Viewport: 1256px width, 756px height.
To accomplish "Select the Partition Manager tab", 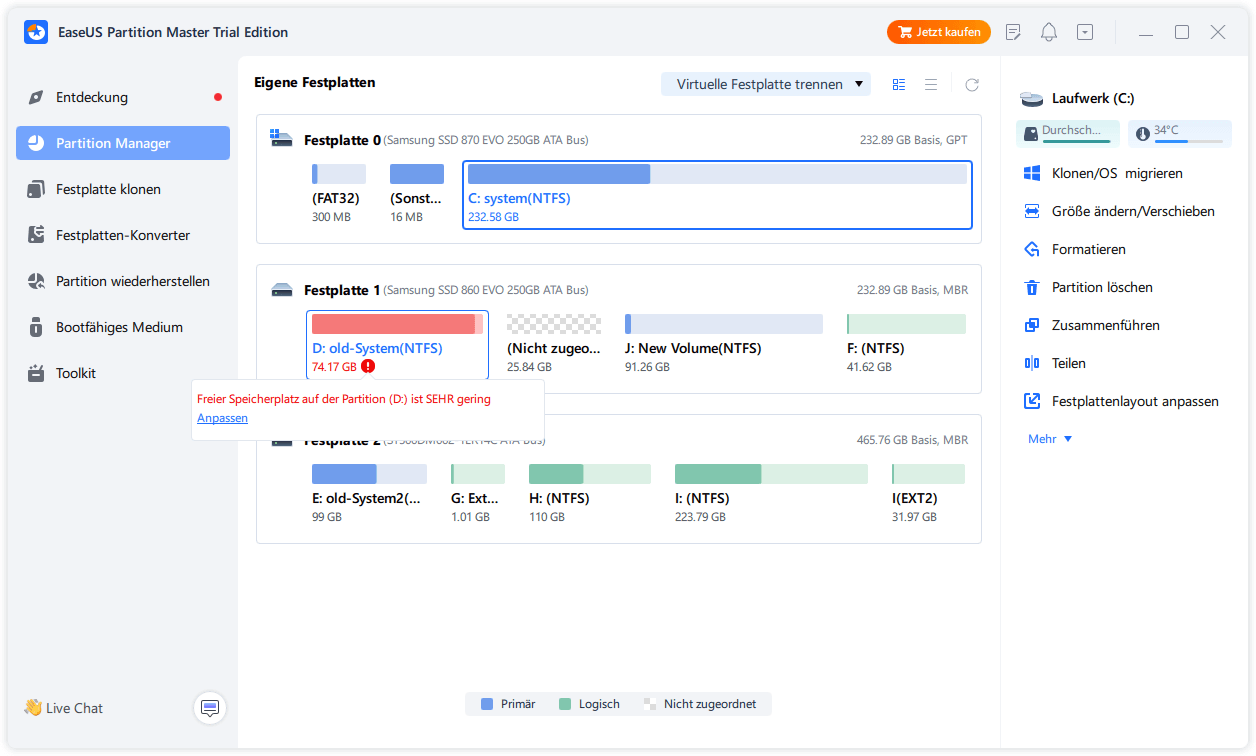I will tap(123, 143).
